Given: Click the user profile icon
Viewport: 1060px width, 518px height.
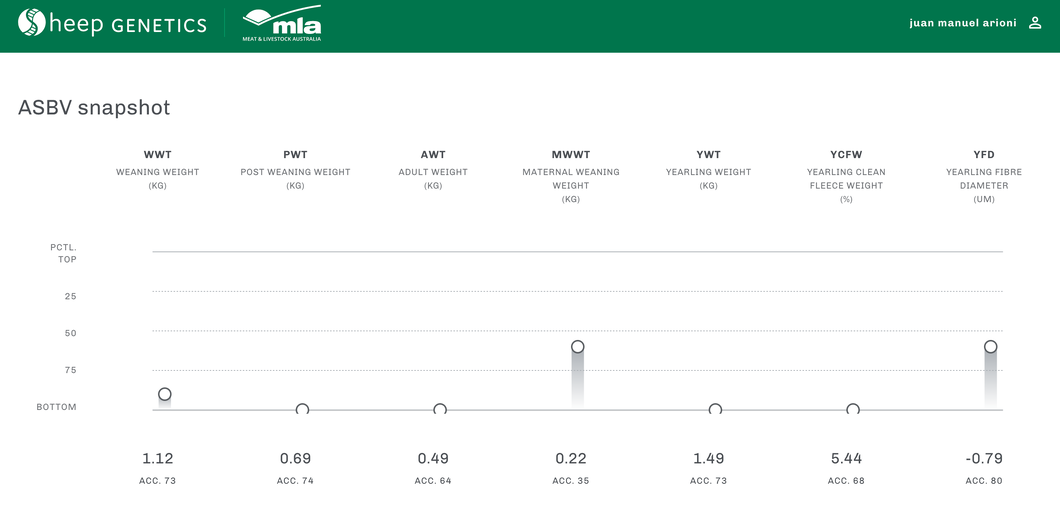Looking at the screenshot, I should [x=1035, y=23].
